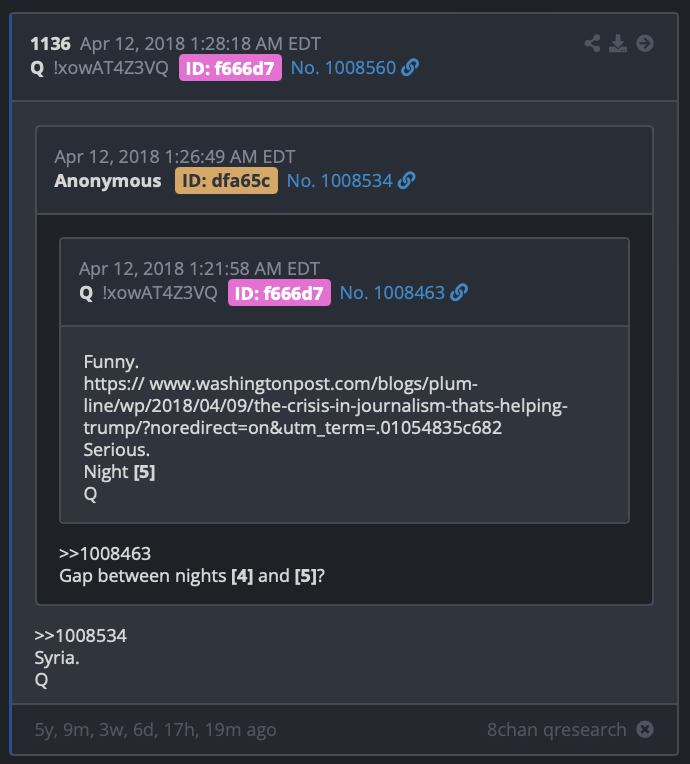Click the 8chan qresearch source label
Screen dimensions: 690x764
(556, 729)
